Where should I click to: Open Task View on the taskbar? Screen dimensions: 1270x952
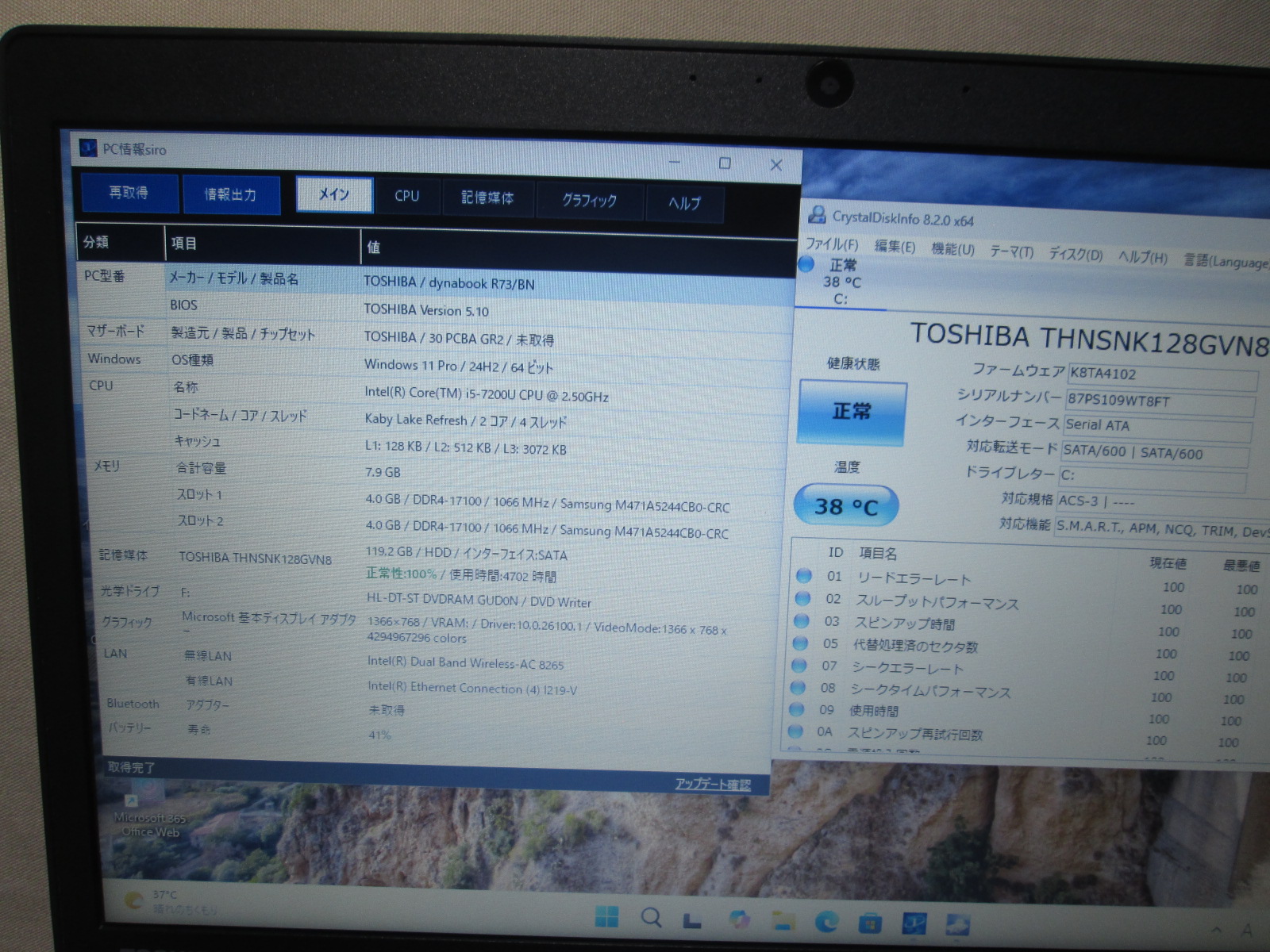click(x=693, y=920)
